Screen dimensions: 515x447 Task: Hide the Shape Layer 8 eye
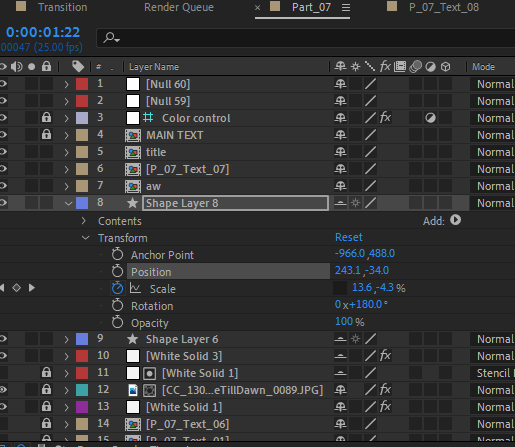tap(3, 203)
